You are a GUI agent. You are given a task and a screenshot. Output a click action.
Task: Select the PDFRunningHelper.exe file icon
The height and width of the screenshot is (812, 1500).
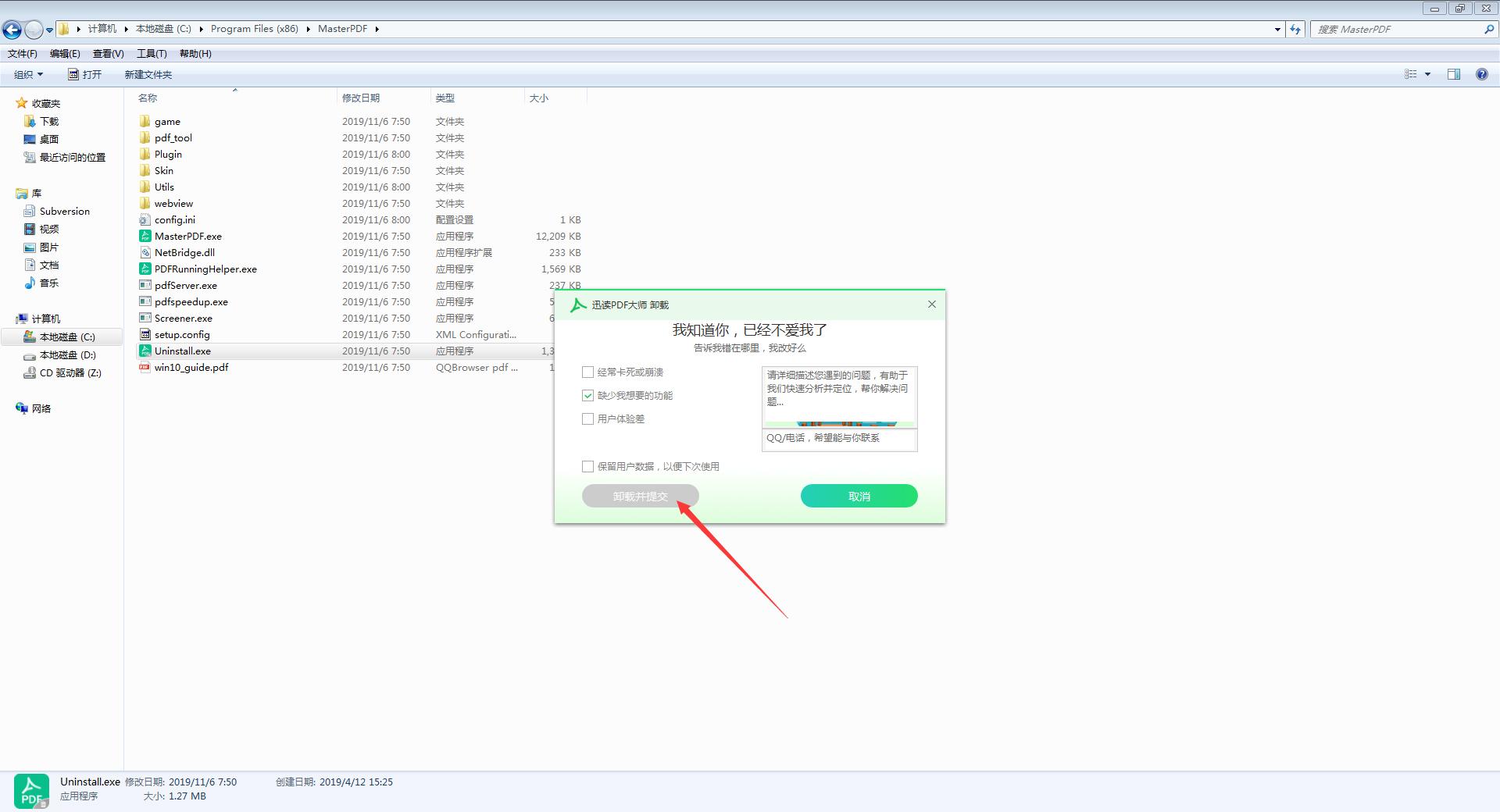(145, 269)
